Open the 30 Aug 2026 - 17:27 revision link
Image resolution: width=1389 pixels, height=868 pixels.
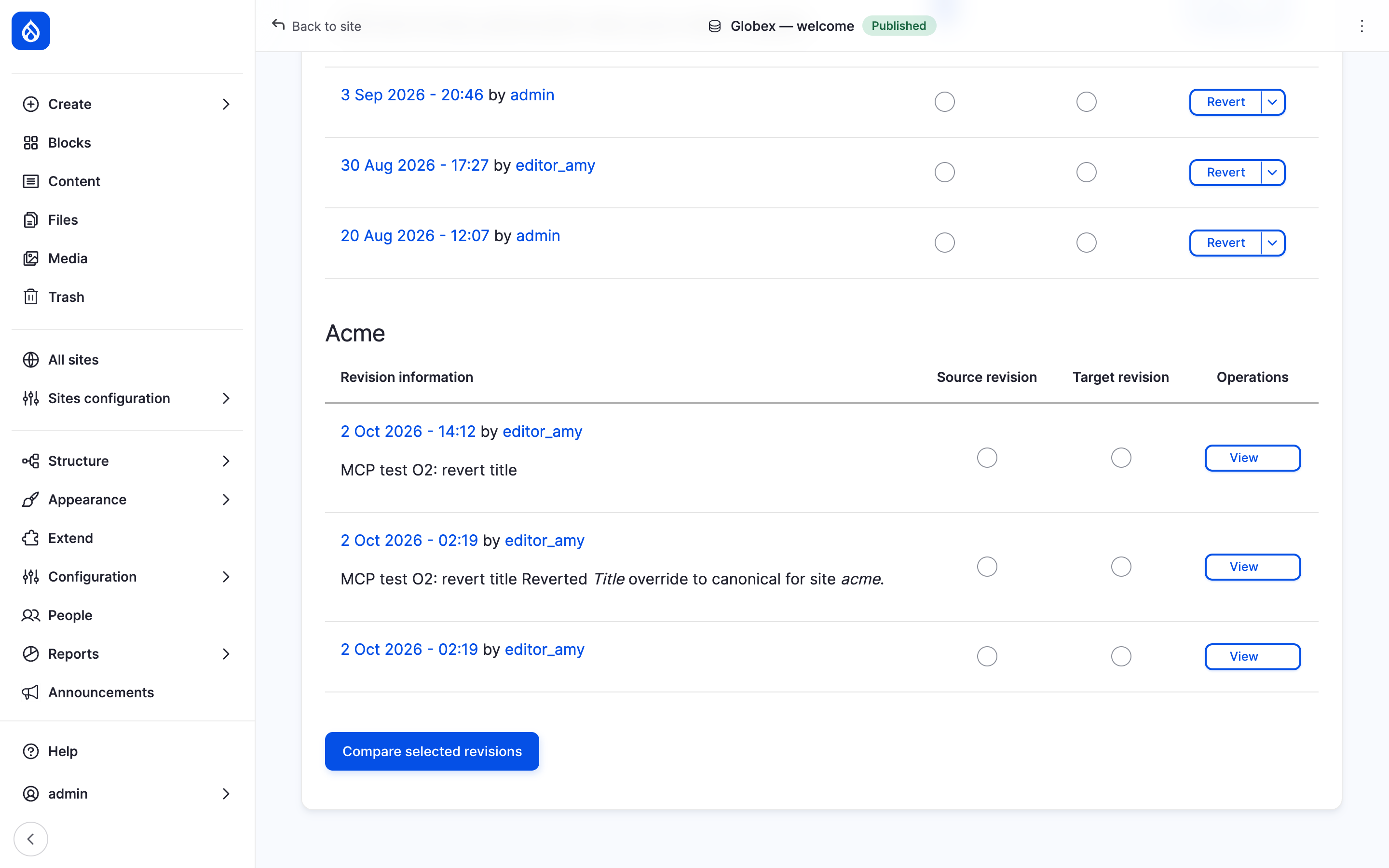point(414,165)
